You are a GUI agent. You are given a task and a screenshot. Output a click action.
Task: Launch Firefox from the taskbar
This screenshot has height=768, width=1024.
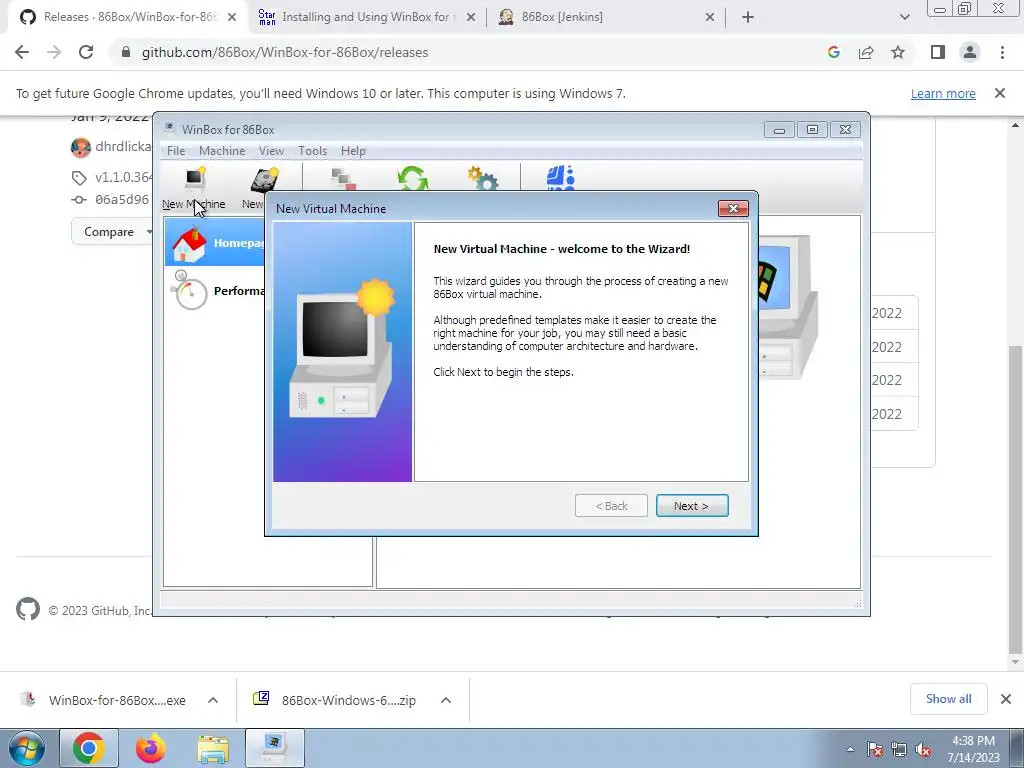coord(150,748)
